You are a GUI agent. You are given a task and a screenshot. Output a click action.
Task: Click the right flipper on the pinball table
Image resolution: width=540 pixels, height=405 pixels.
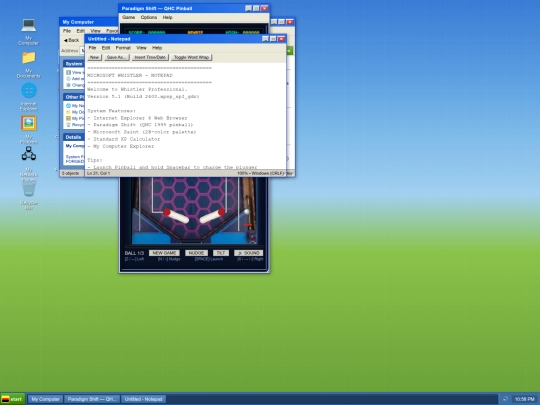click(212, 216)
